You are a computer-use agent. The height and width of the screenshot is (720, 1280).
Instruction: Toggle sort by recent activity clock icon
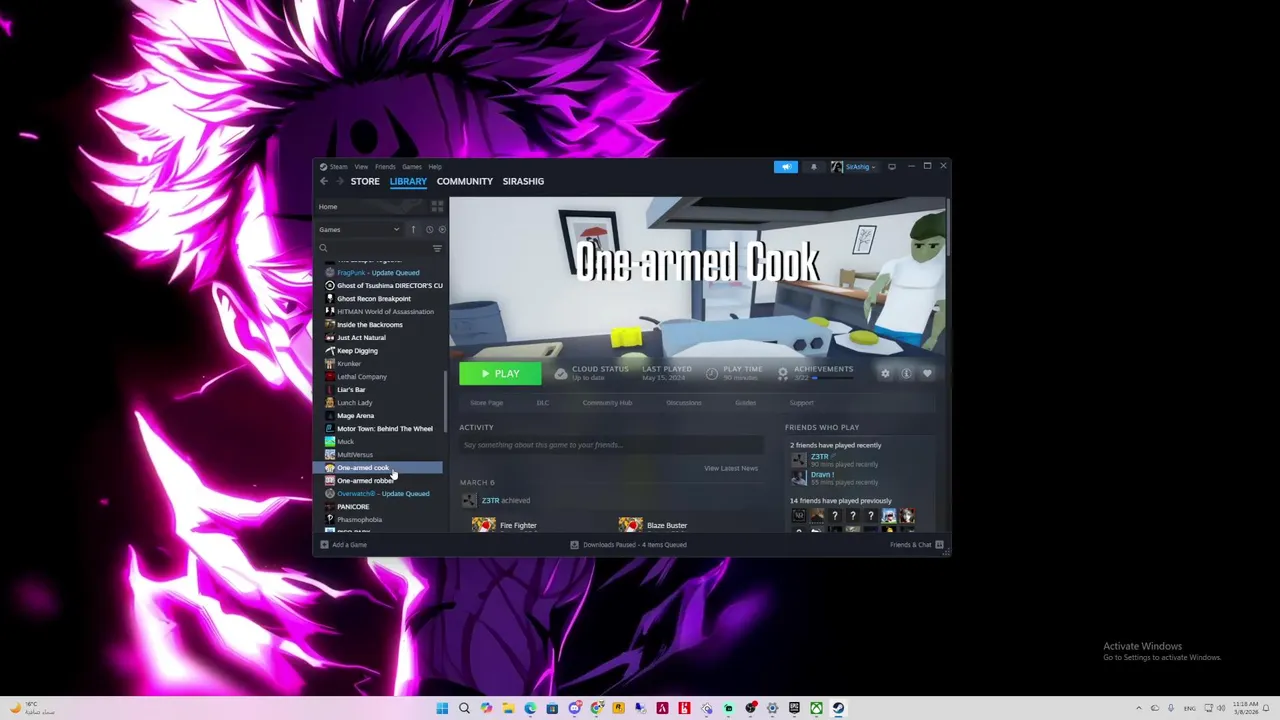click(429, 229)
